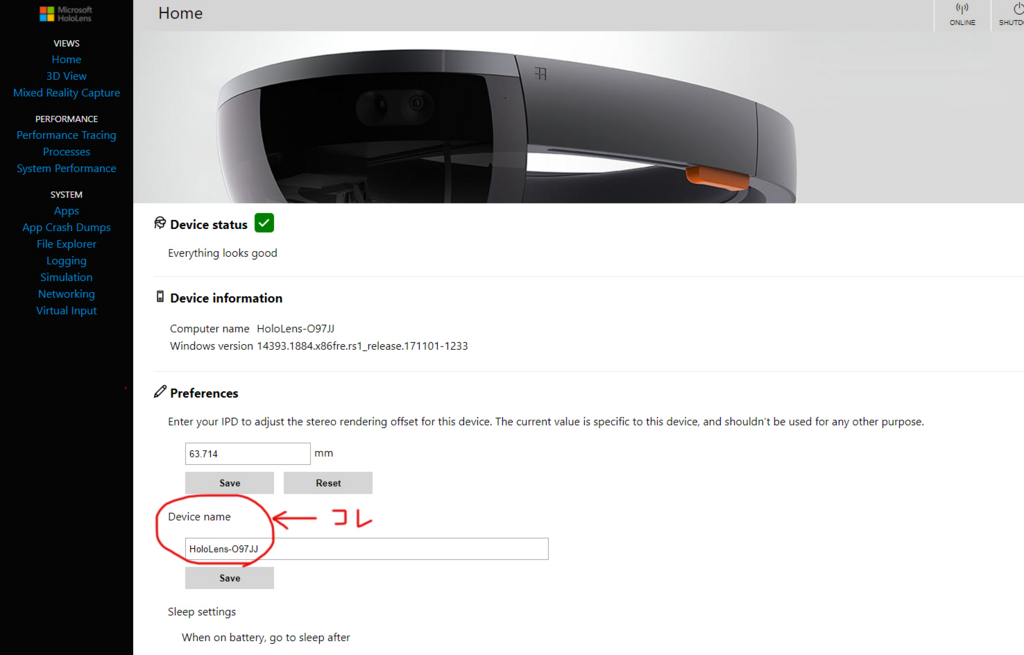
Task: Open the Logging page
Action: click(67, 261)
